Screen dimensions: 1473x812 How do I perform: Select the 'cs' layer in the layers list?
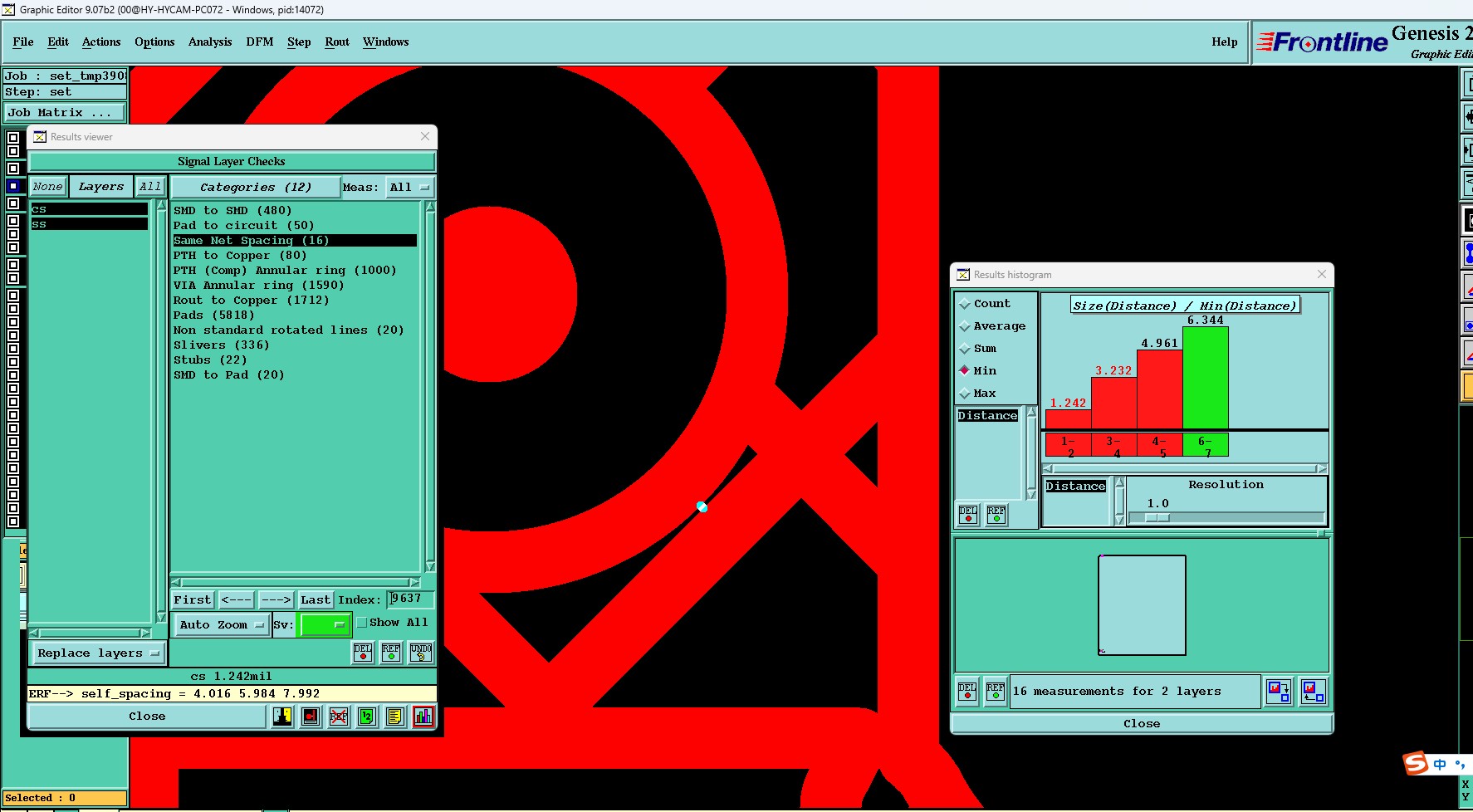89,209
